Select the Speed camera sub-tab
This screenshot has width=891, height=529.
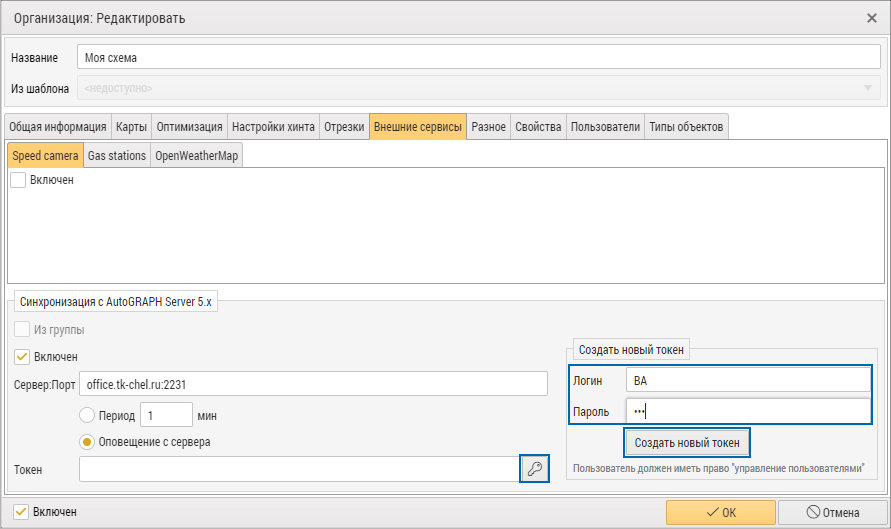[45, 155]
